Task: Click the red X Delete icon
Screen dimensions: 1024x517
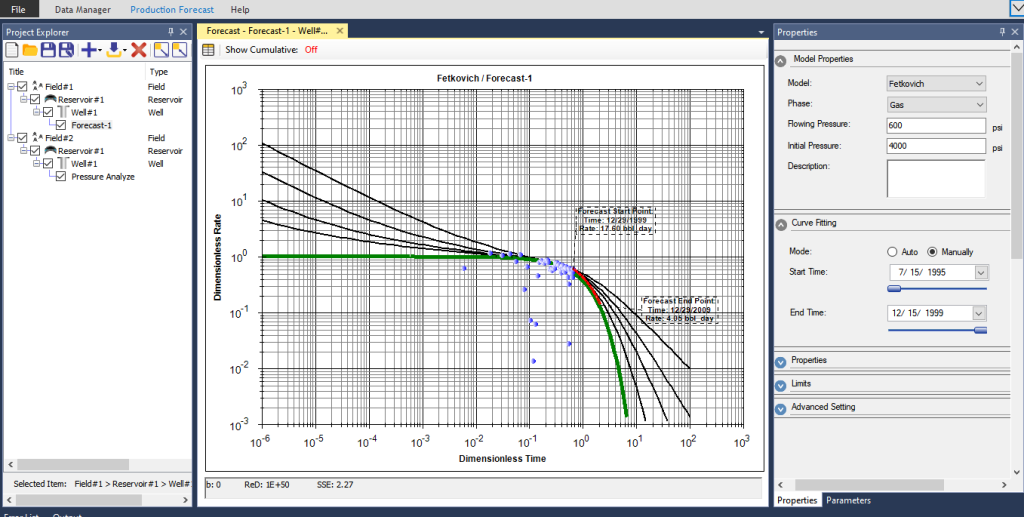Action: click(139, 49)
